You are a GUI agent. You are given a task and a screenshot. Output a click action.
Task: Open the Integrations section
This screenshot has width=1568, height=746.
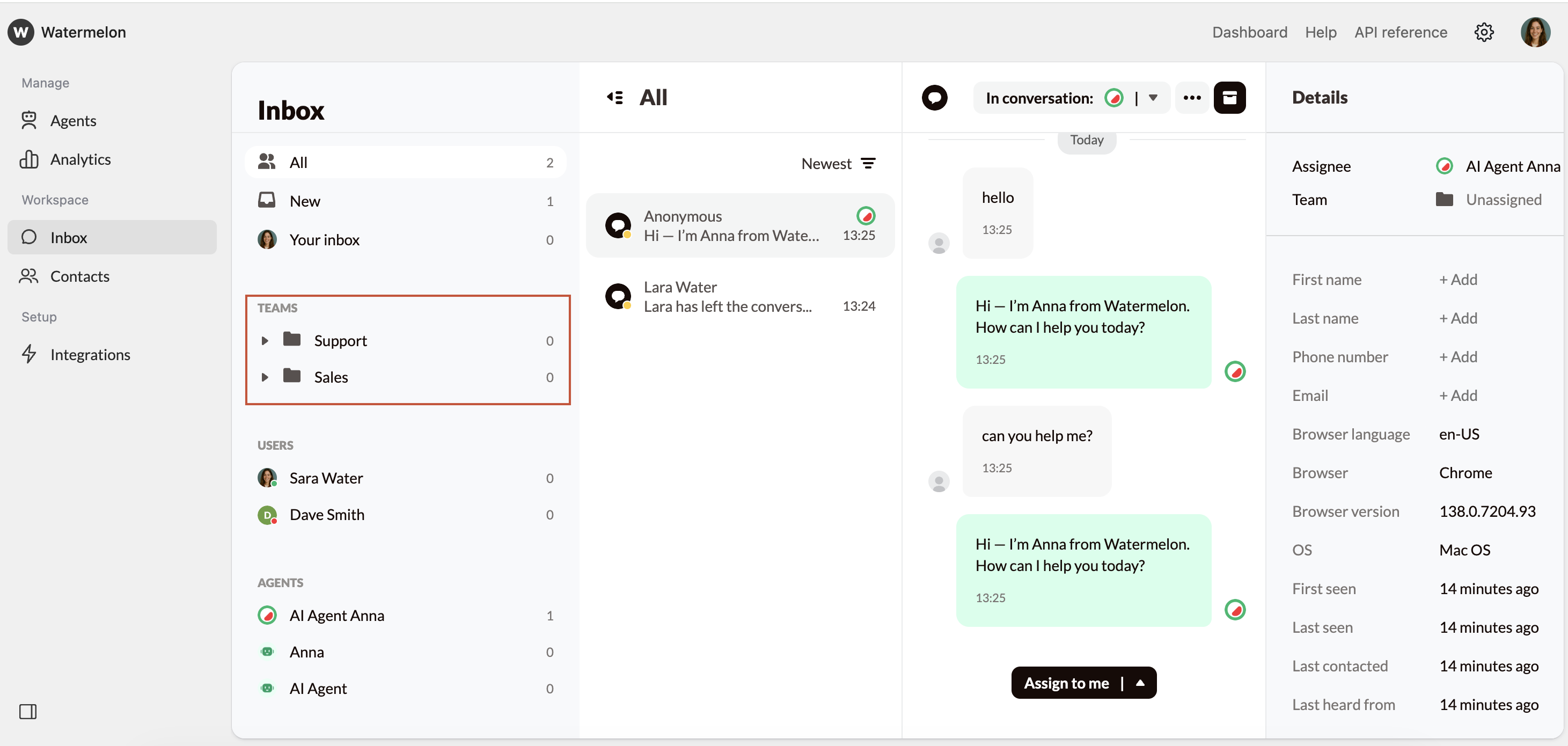[x=91, y=354]
